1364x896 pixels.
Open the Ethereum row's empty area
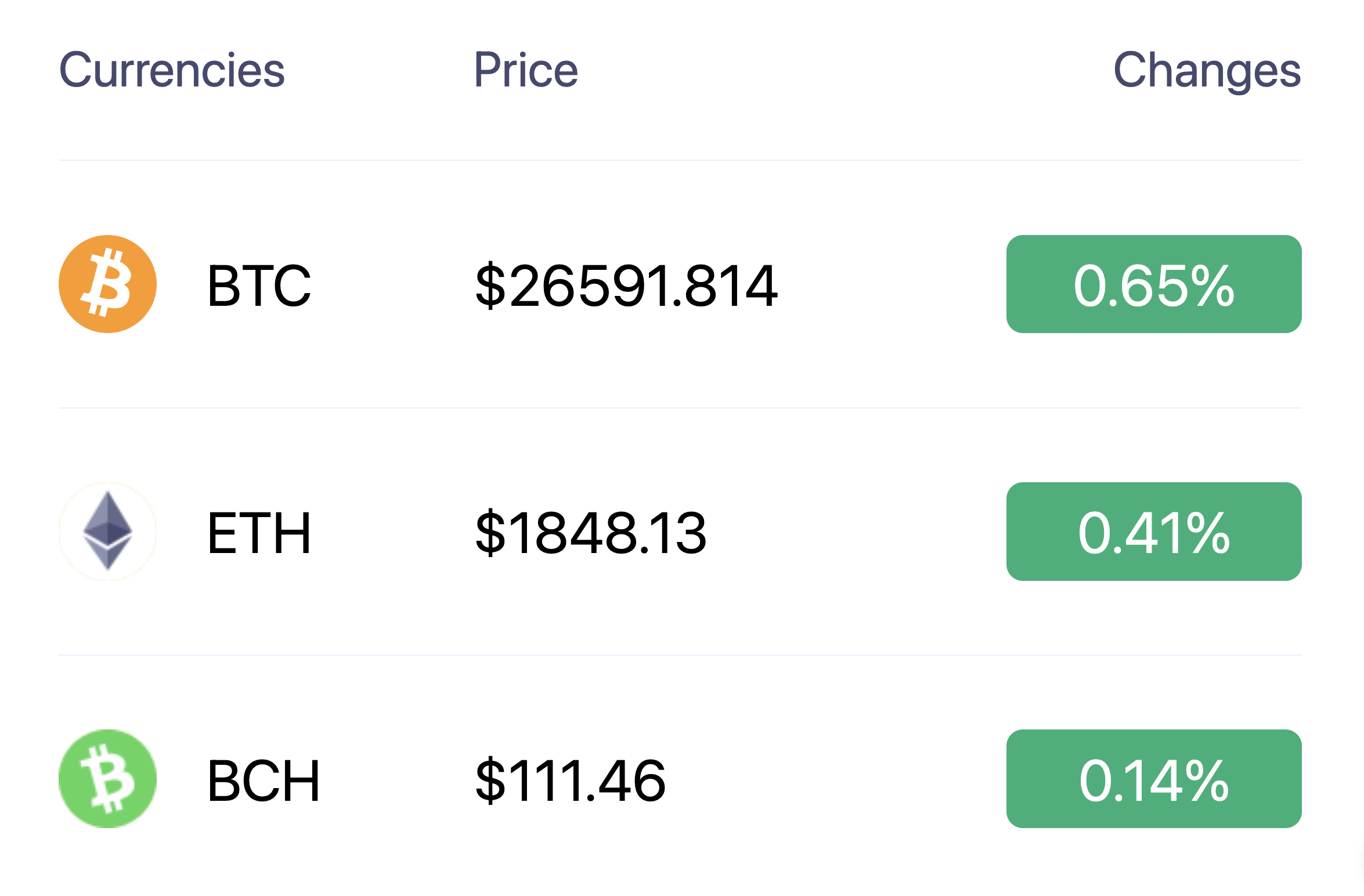[857, 532]
